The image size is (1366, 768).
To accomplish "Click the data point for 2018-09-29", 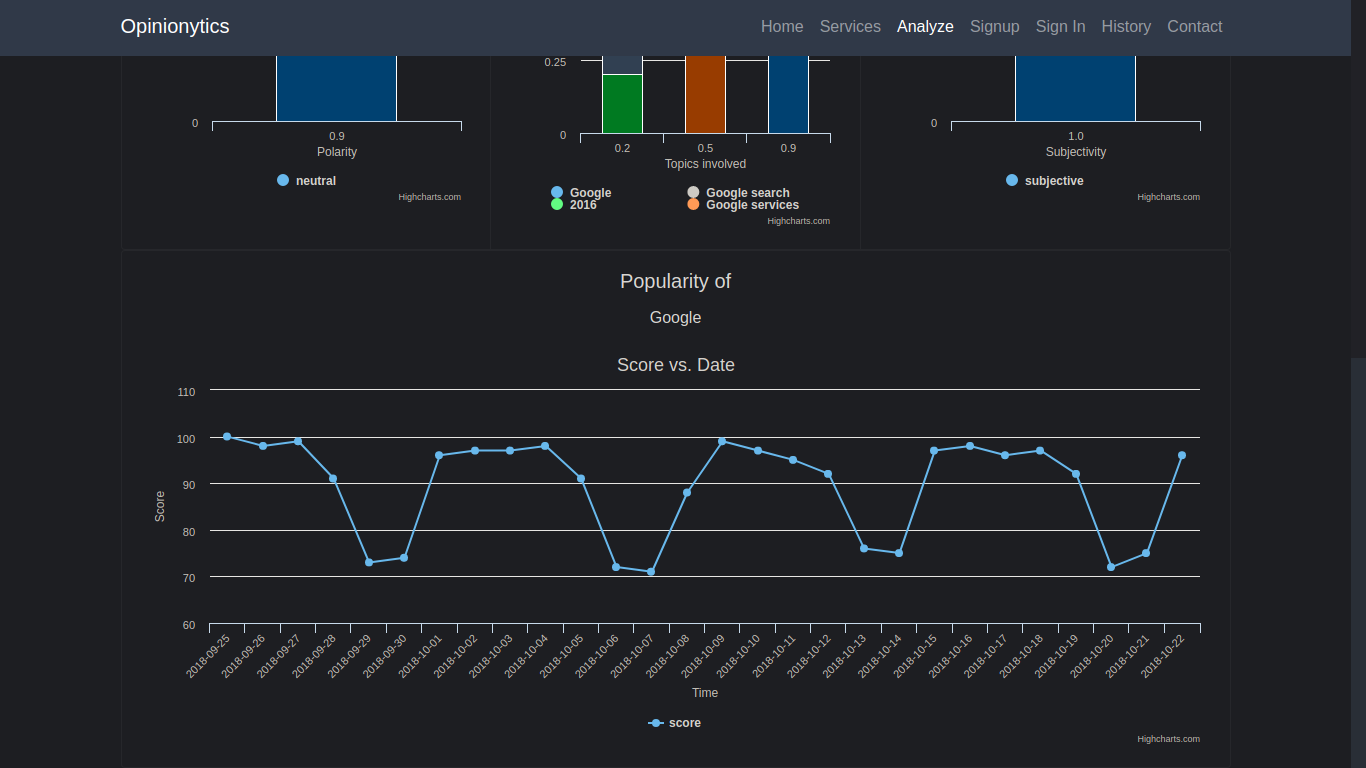I will tap(369, 563).
